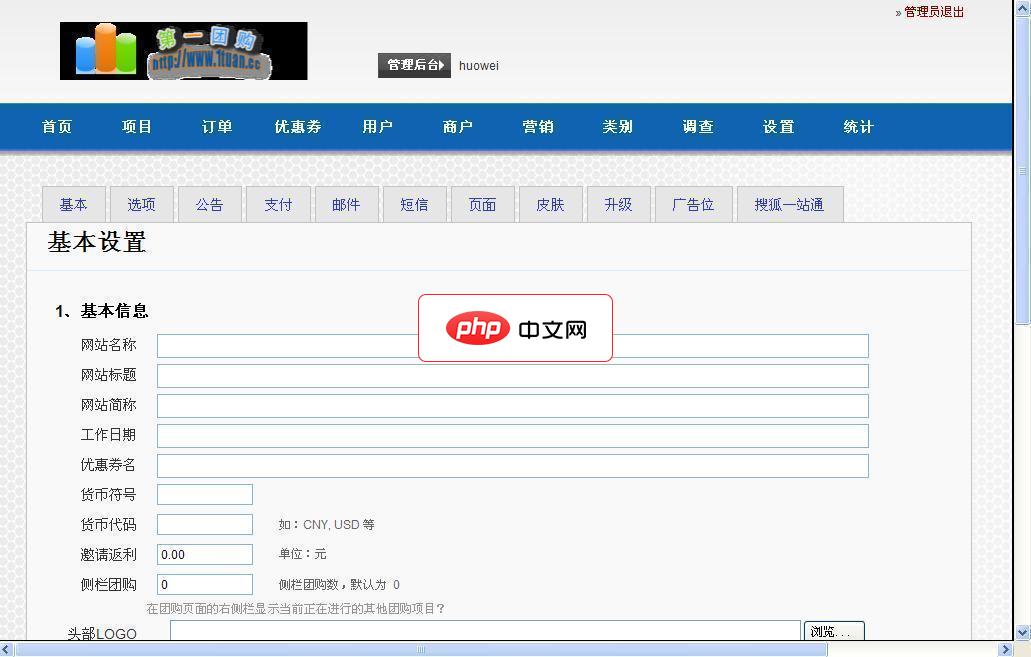
Task: Open the 短信 settings tab
Action: point(415,204)
